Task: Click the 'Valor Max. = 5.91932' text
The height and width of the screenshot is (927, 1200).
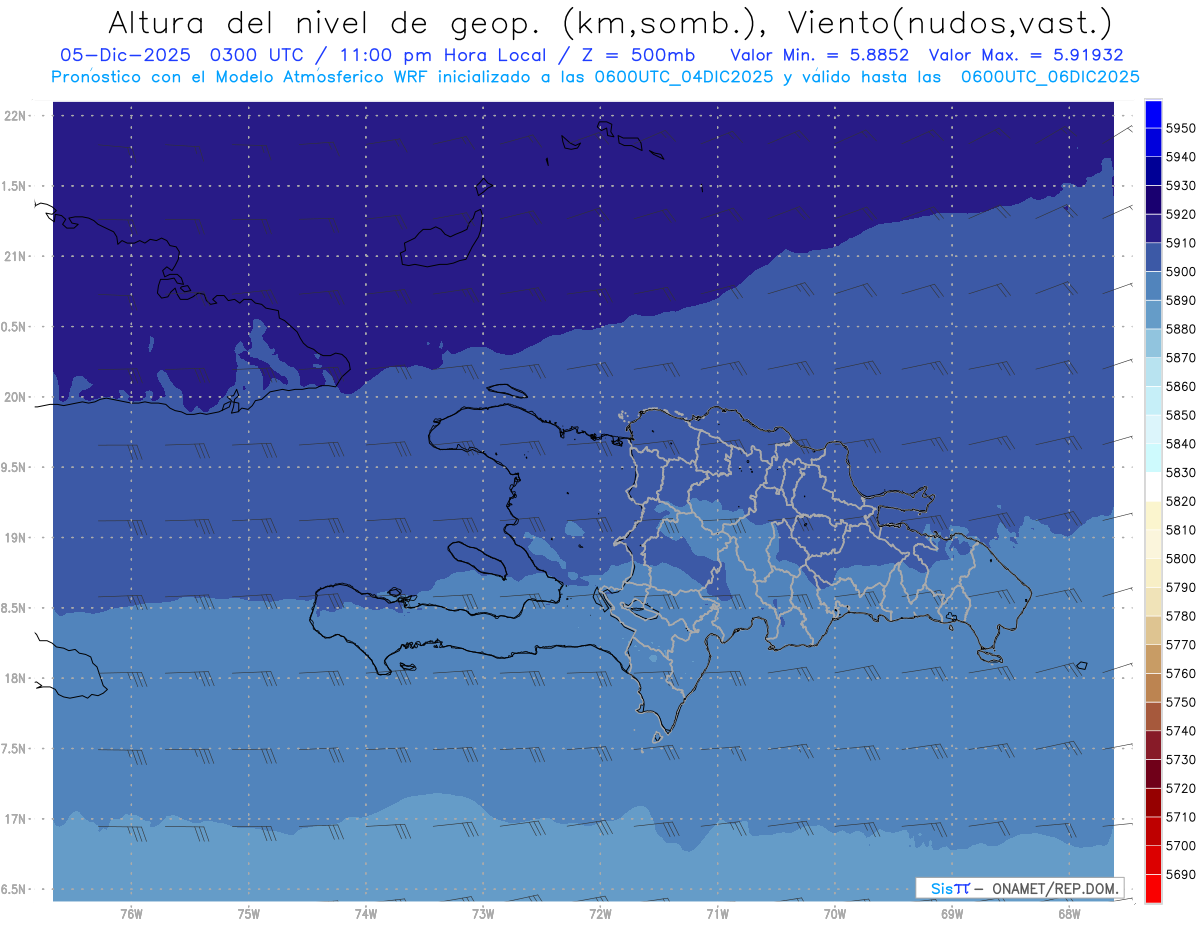Action: pos(1025,55)
